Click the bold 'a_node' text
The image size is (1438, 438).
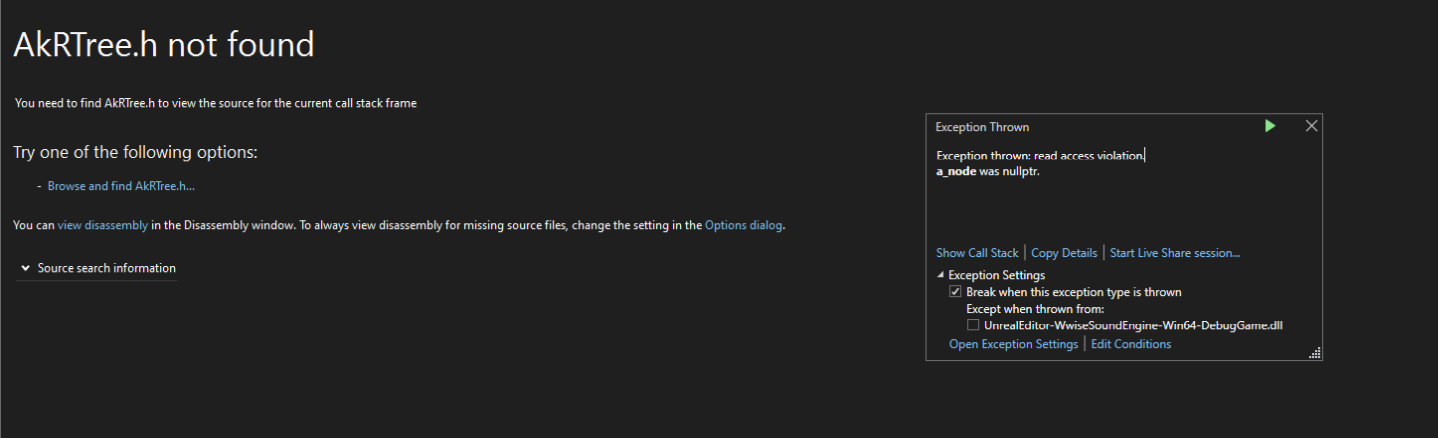(x=955, y=171)
